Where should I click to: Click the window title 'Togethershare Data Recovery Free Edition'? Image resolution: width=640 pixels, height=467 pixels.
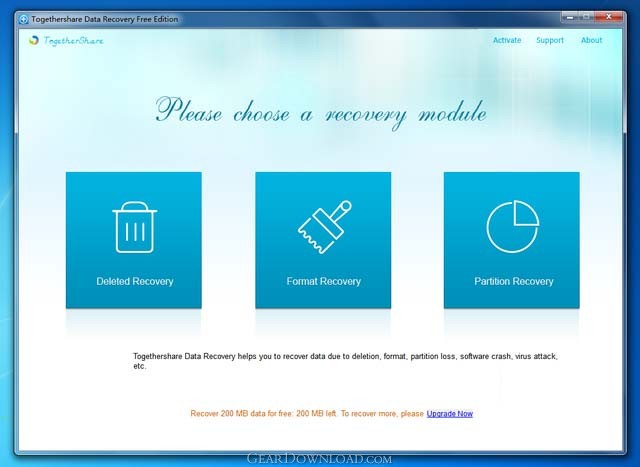[104, 19]
